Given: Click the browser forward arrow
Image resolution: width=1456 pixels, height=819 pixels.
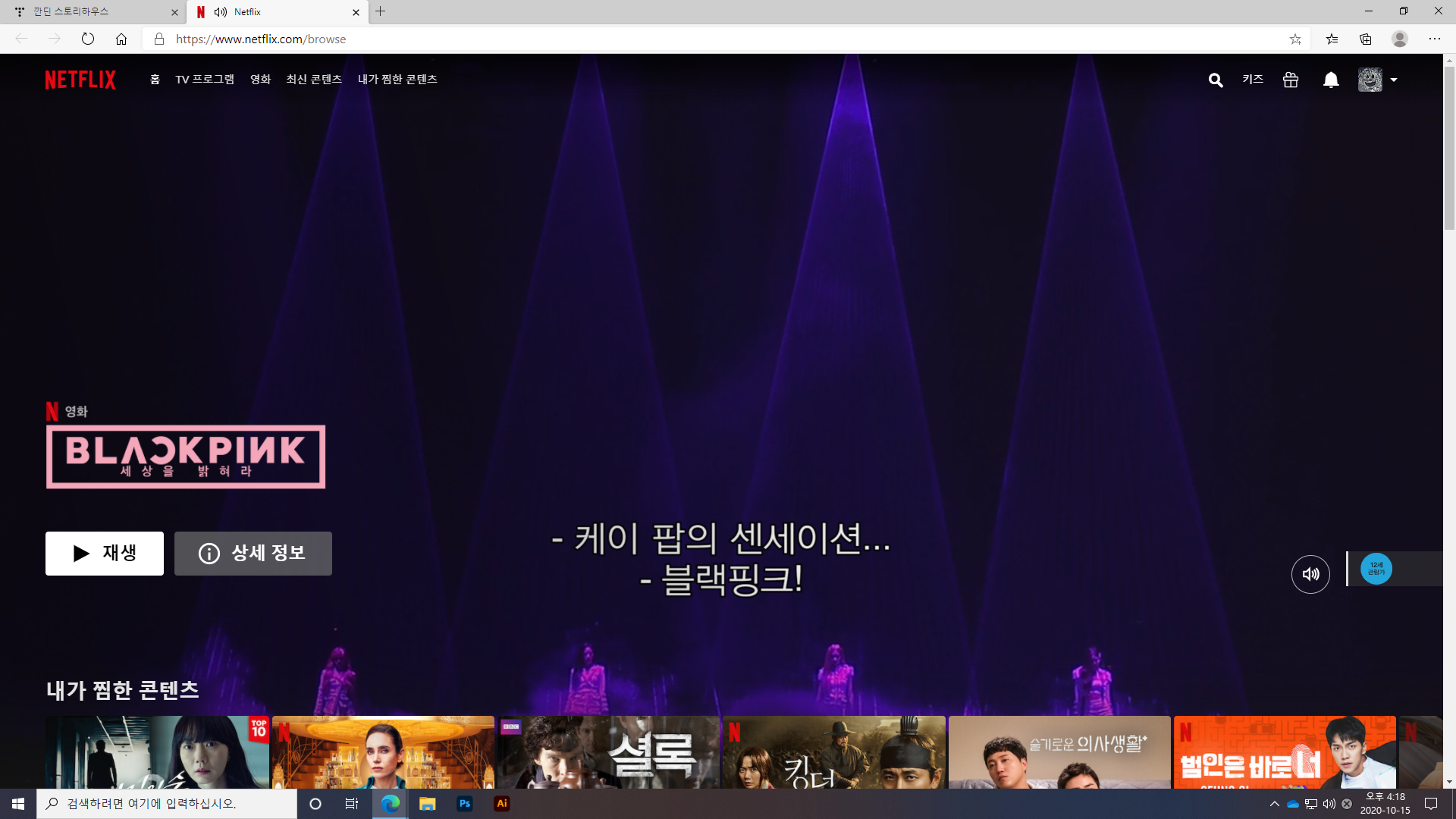Looking at the screenshot, I should pyautogui.click(x=55, y=39).
